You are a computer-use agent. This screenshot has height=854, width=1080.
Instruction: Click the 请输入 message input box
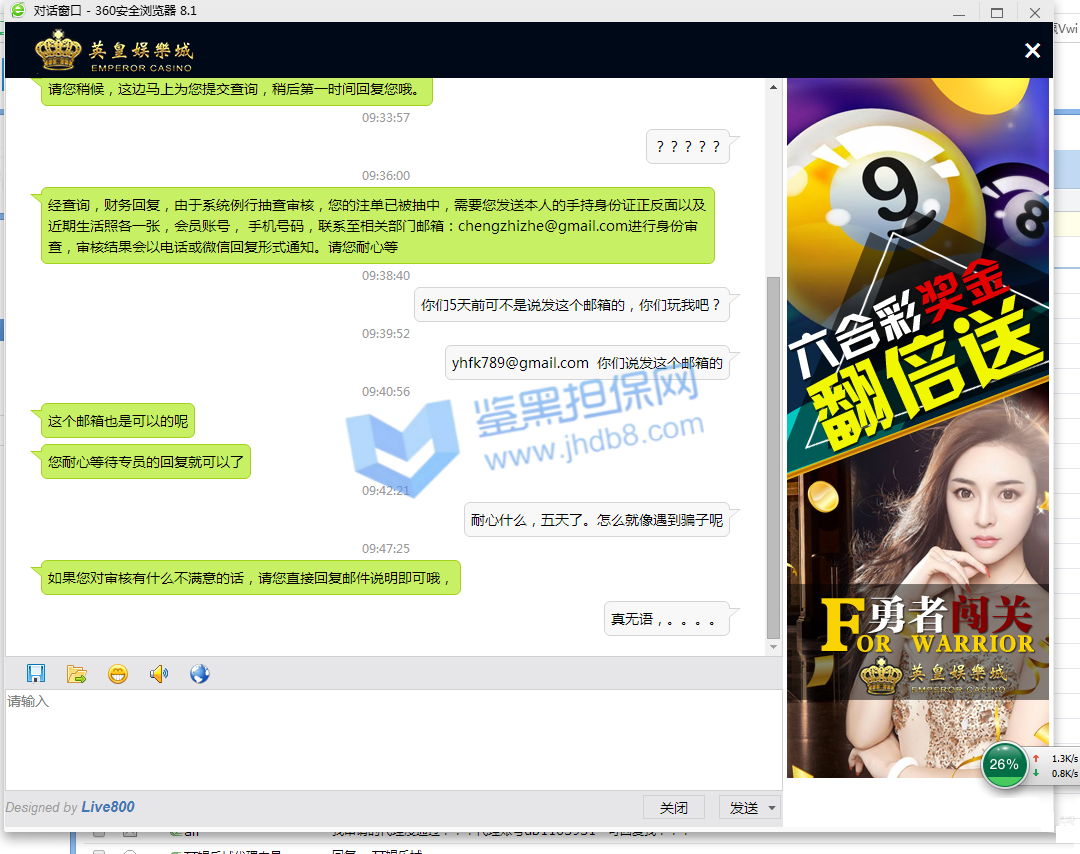[x=390, y=740]
